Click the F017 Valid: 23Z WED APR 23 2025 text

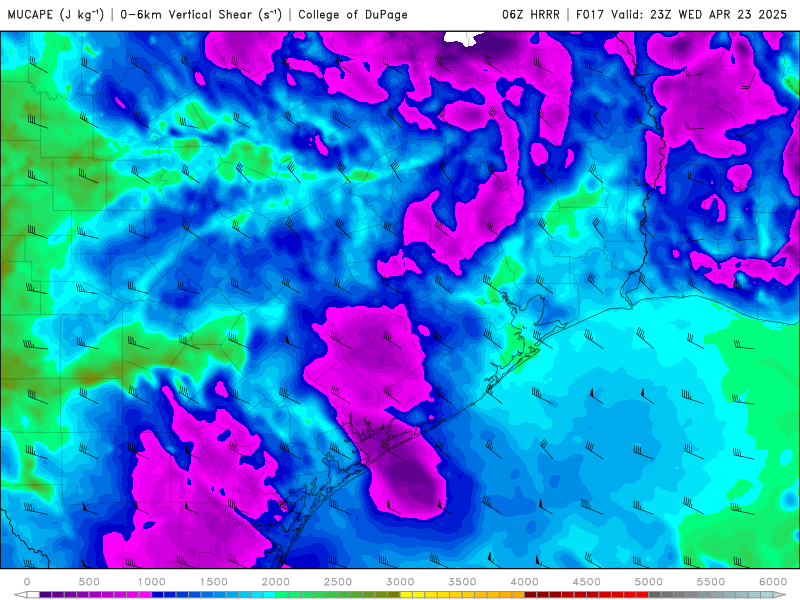(681, 14)
